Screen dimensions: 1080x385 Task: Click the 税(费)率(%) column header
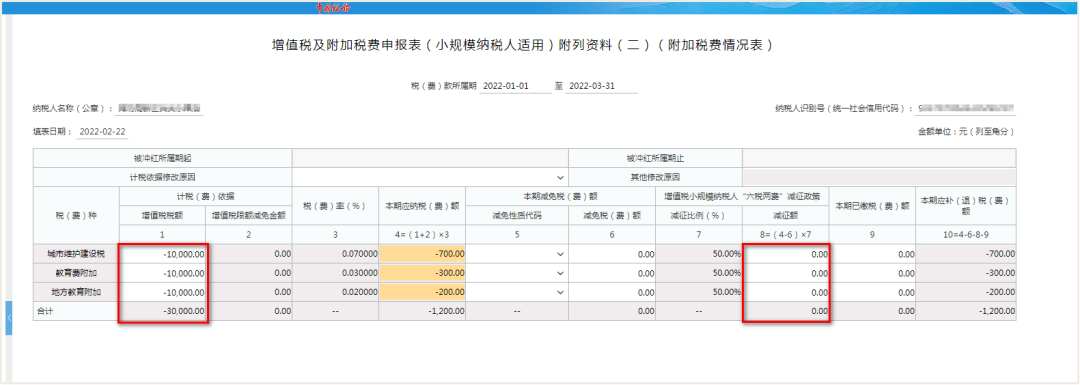(x=335, y=205)
